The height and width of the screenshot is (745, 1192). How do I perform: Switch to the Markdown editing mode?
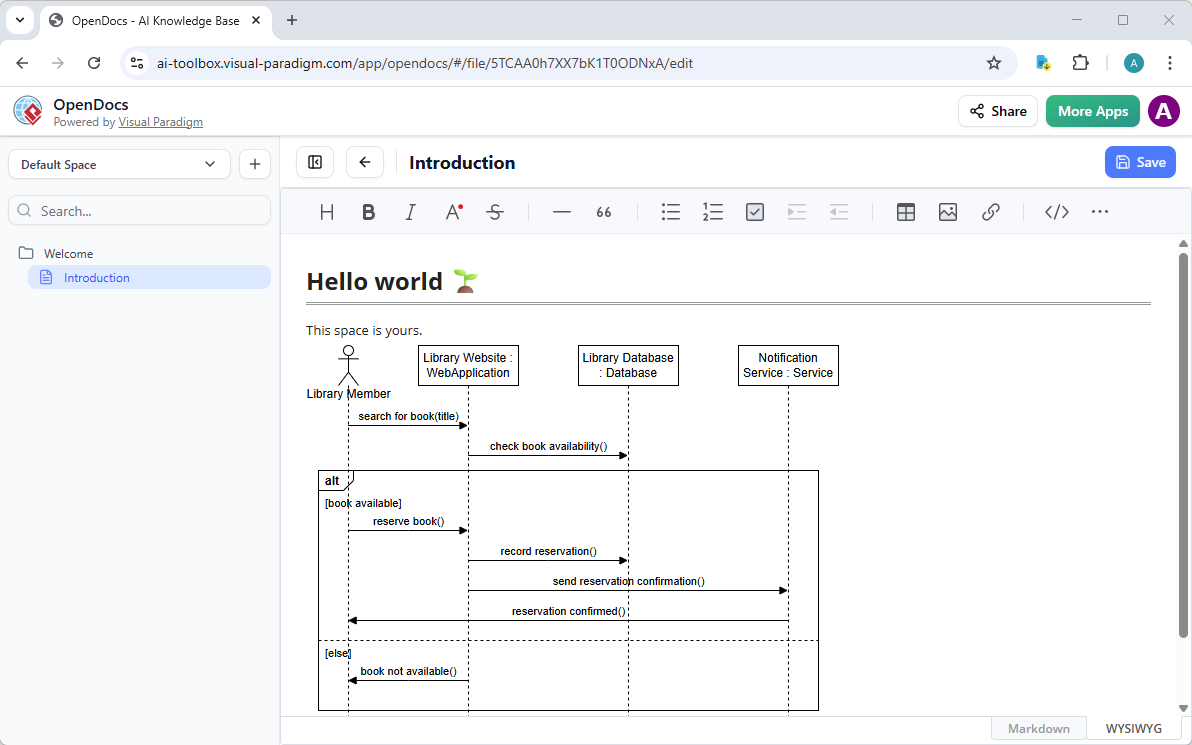(x=1038, y=727)
